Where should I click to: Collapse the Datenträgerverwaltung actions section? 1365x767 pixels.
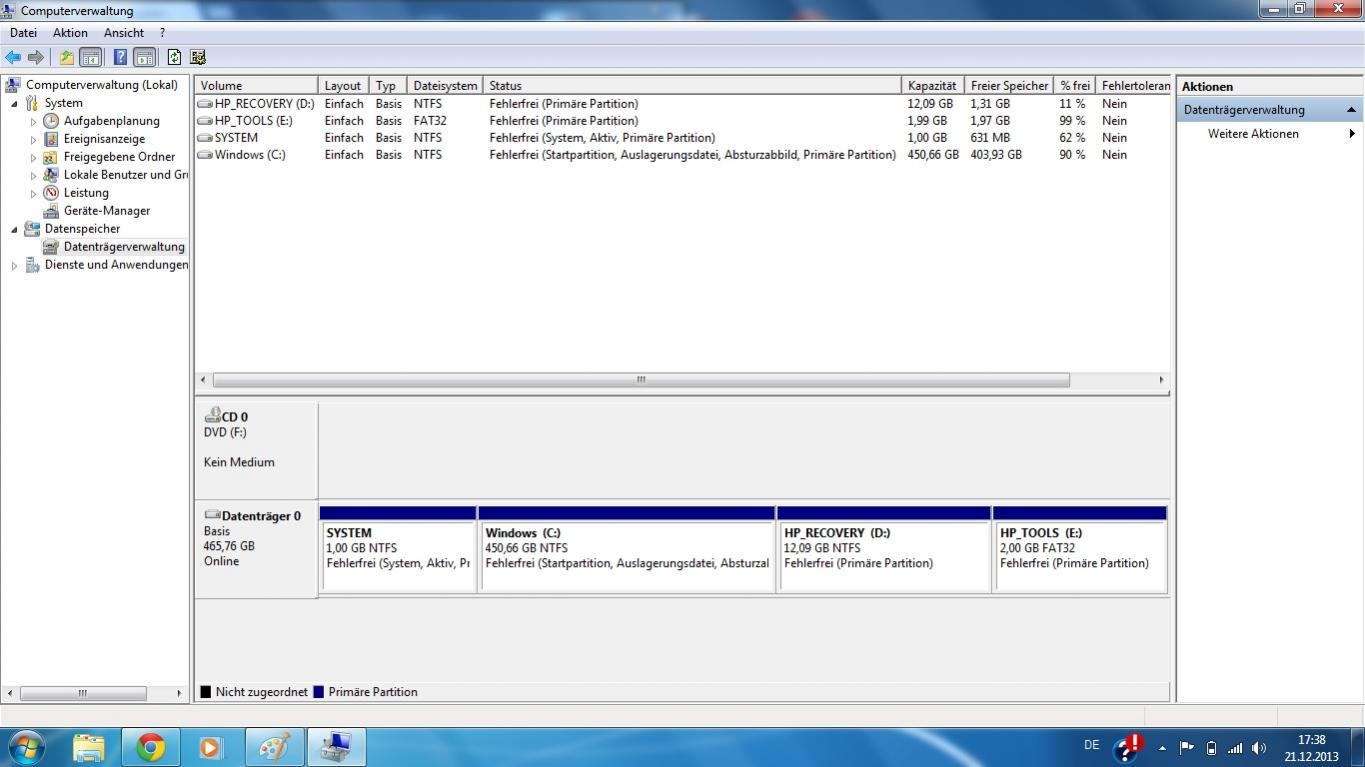(1351, 110)
